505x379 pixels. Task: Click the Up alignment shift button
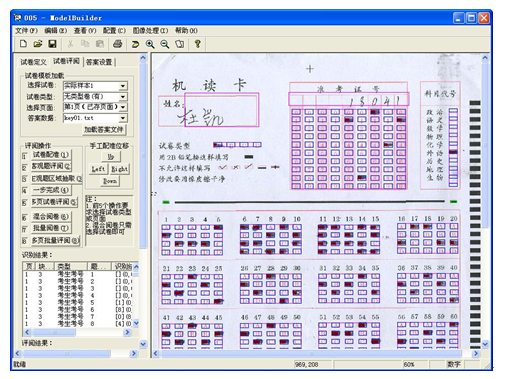click(x=110, y=156)
